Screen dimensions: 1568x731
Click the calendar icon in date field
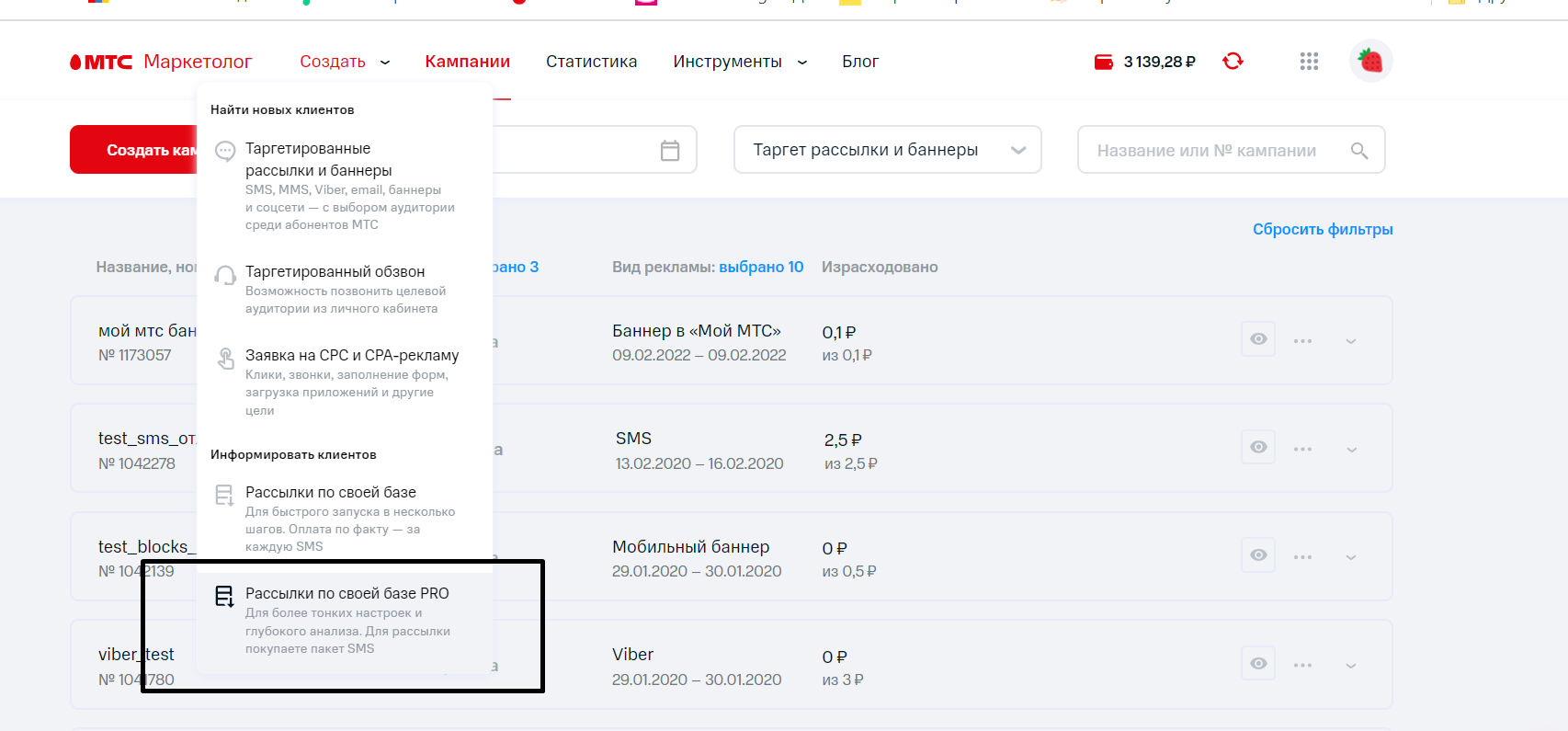point(670,150)
